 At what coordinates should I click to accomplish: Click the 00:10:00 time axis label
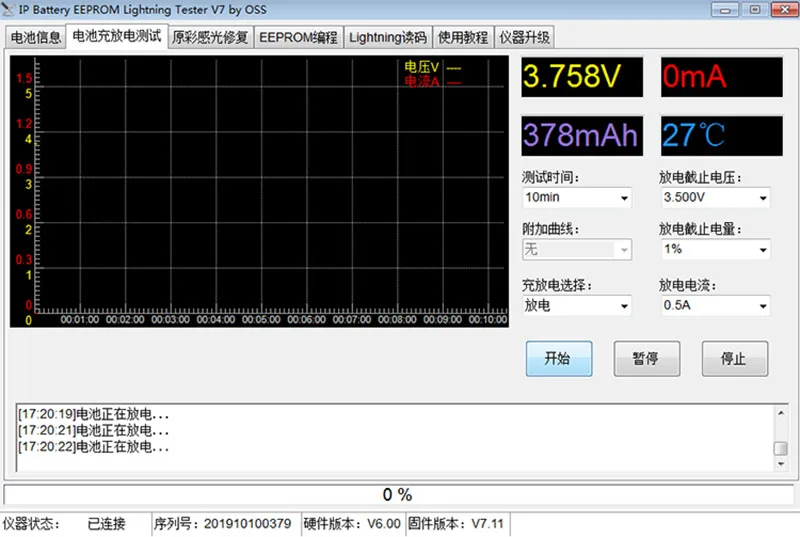click(488, 320)
